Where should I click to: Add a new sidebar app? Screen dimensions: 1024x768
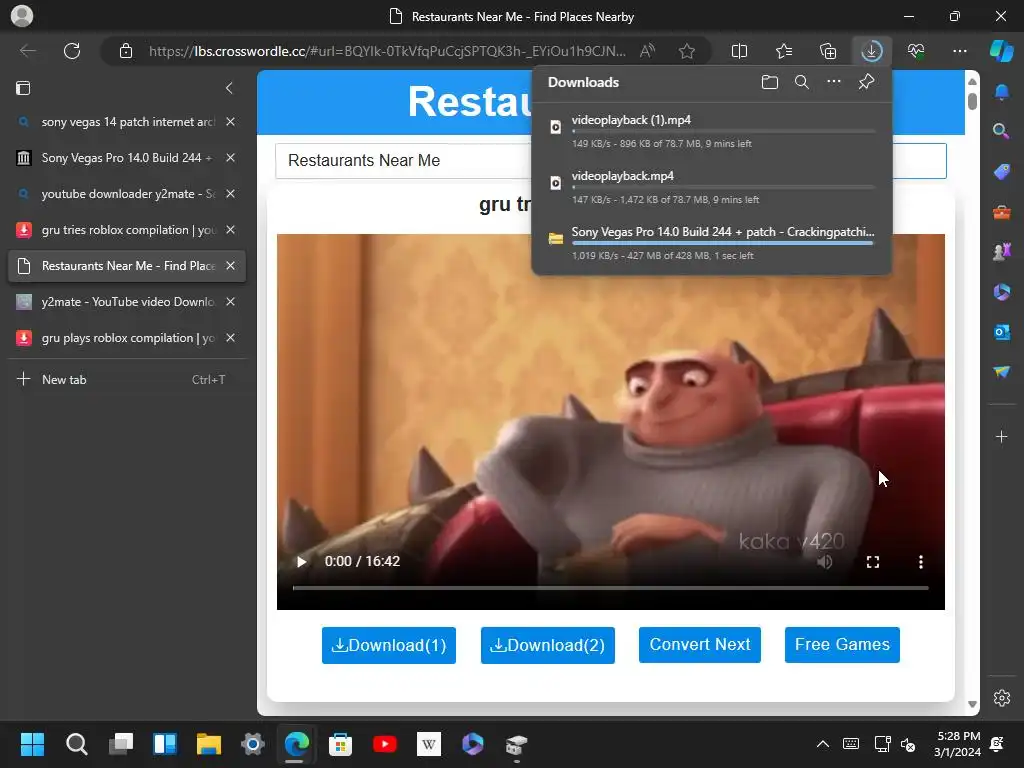(1001, 436)
